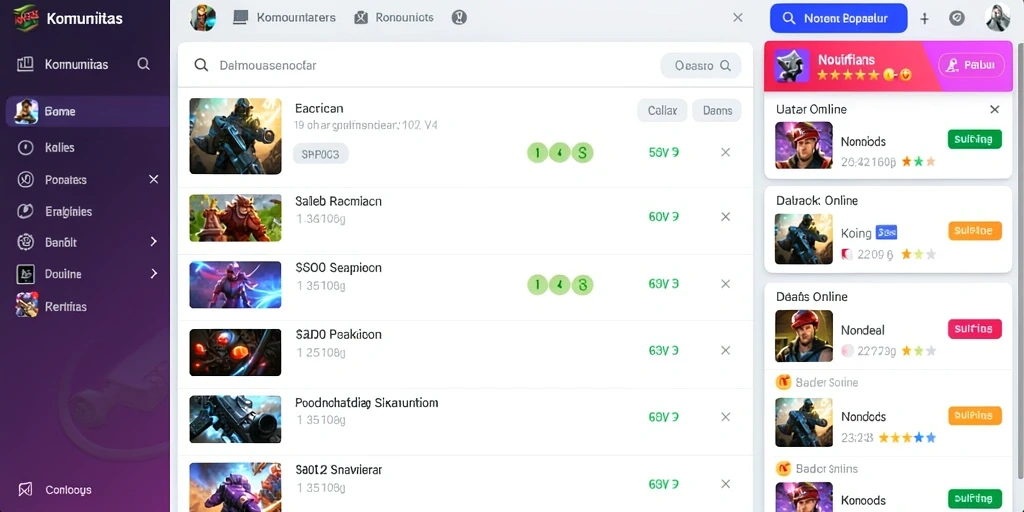Select the Bader Sniins heading

tap(826, 469)
